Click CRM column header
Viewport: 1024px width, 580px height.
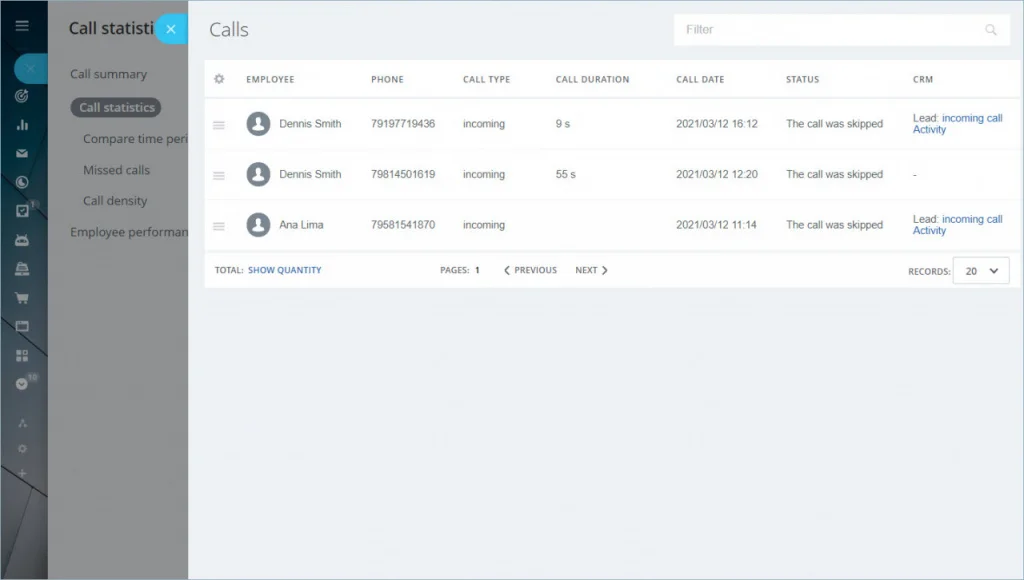923,79
